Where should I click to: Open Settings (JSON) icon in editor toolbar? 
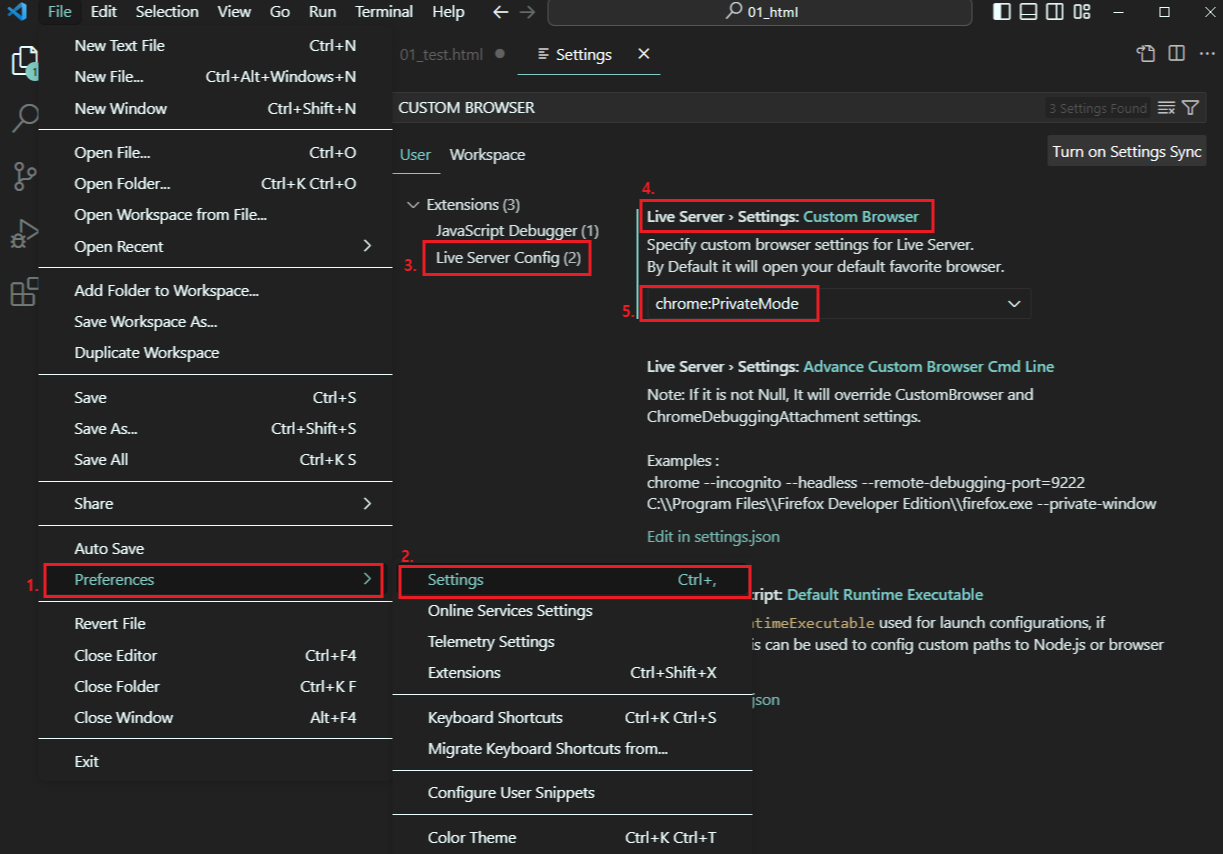point(1146,54)
